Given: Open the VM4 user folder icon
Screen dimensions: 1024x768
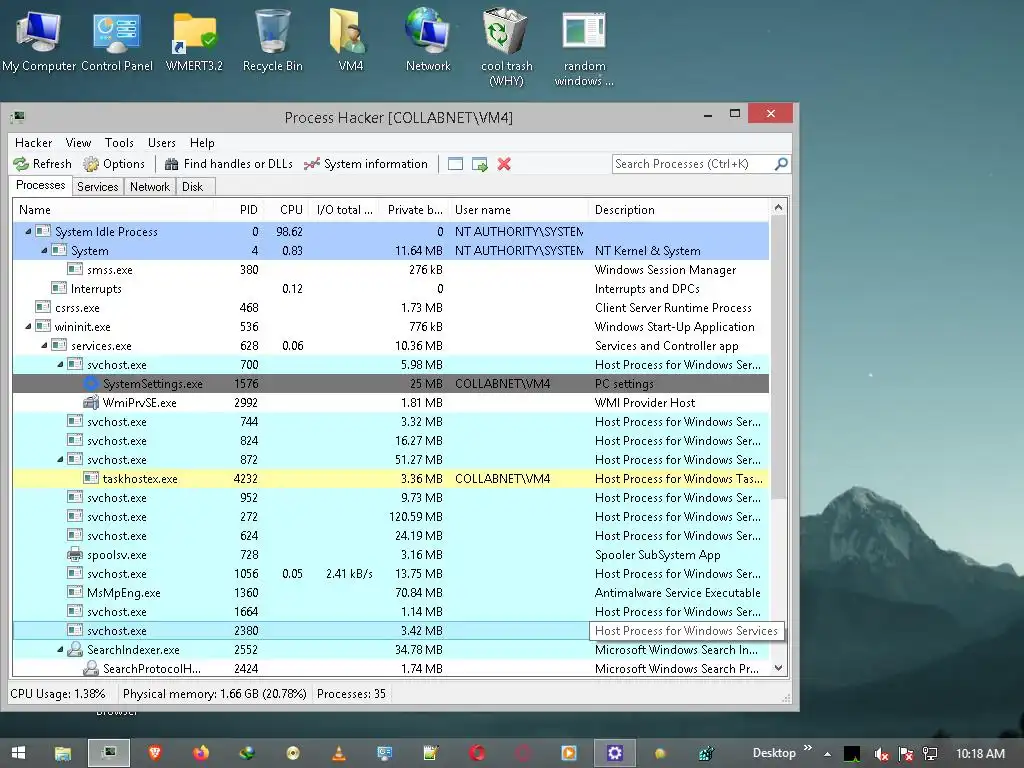Looking at the screenshot, I should pyautogui.click(x=351, y=40).
